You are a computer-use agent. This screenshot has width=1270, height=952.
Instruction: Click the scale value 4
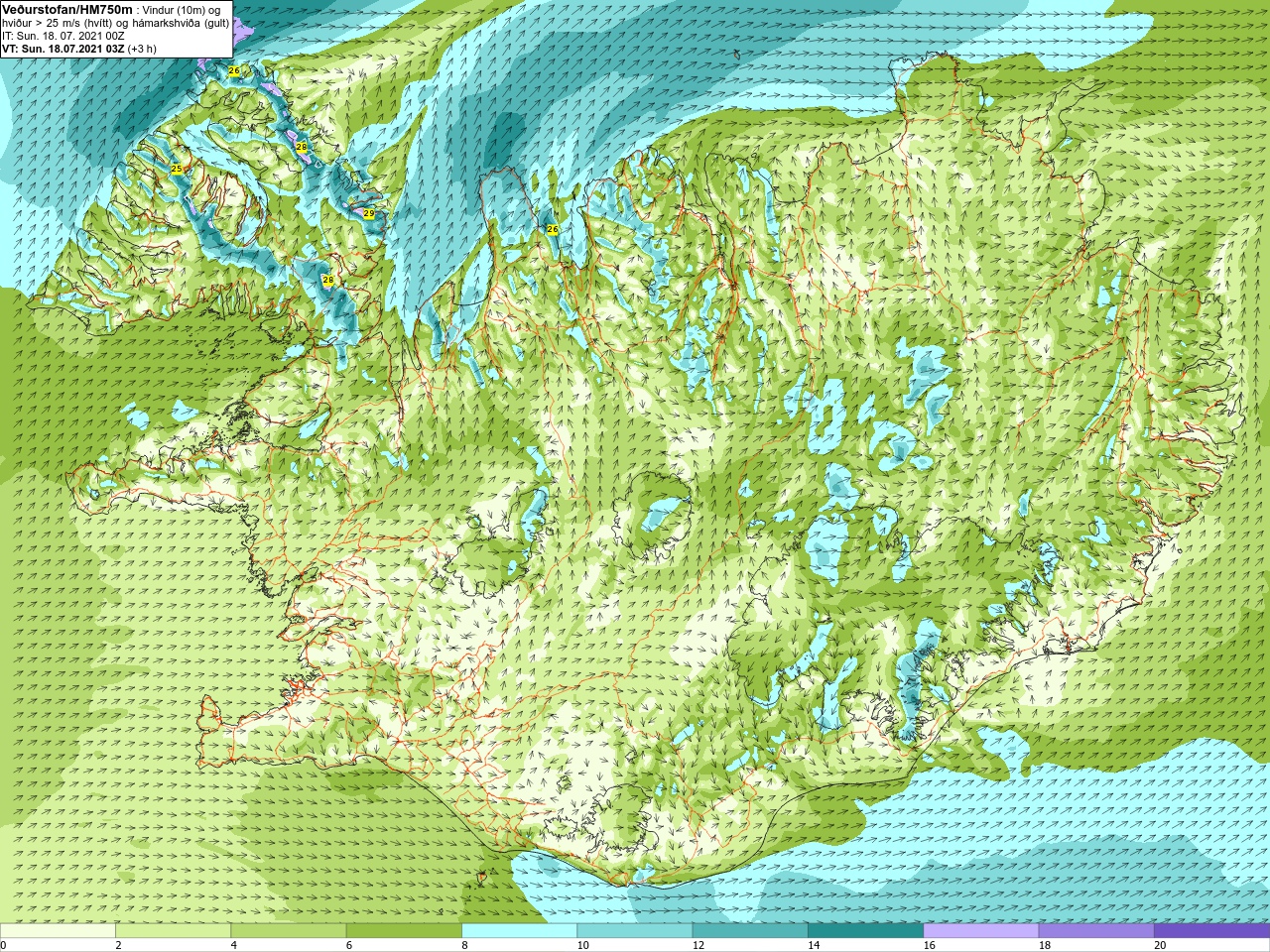pyautogui.click(x=233, y=945)
